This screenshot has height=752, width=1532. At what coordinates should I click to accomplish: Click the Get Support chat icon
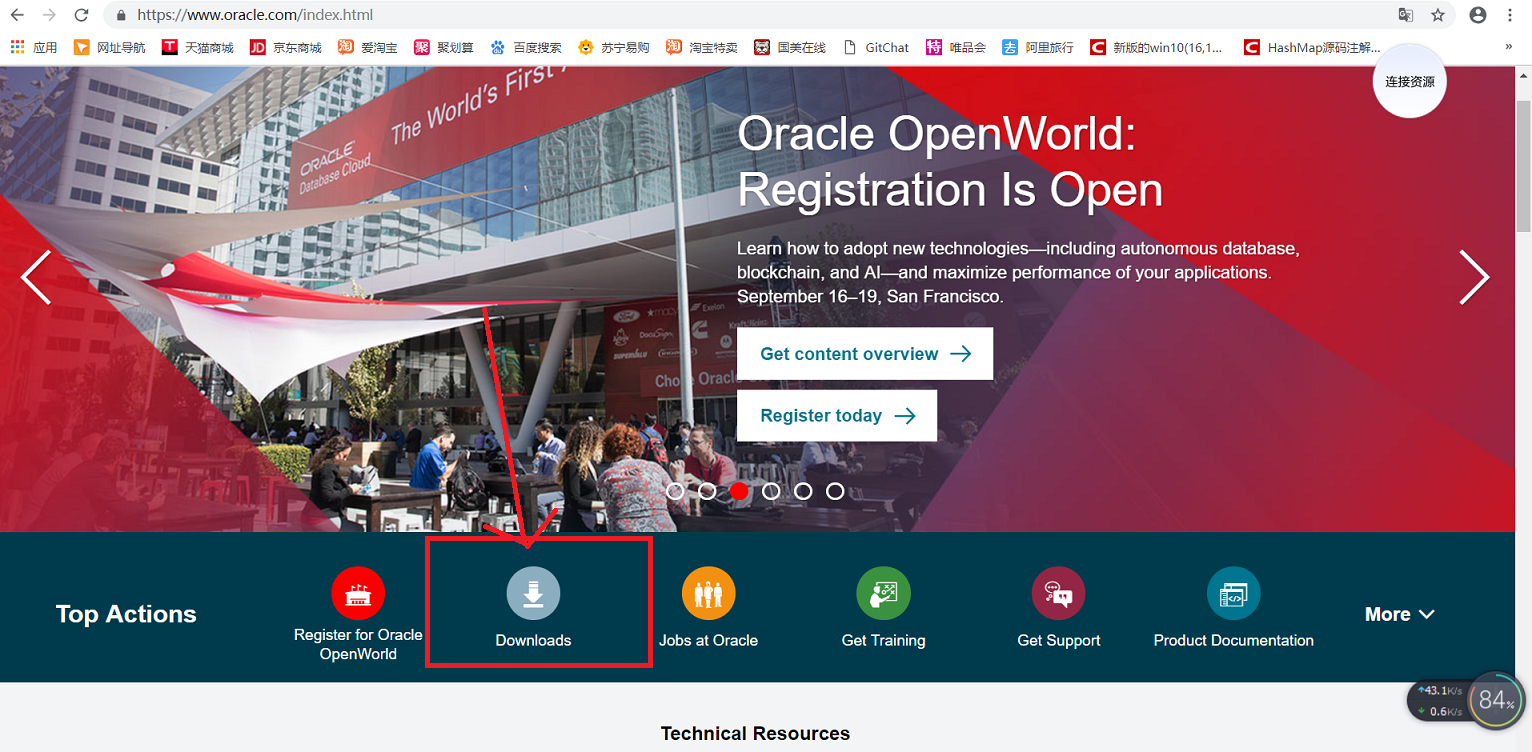[x=1058, y=592]
